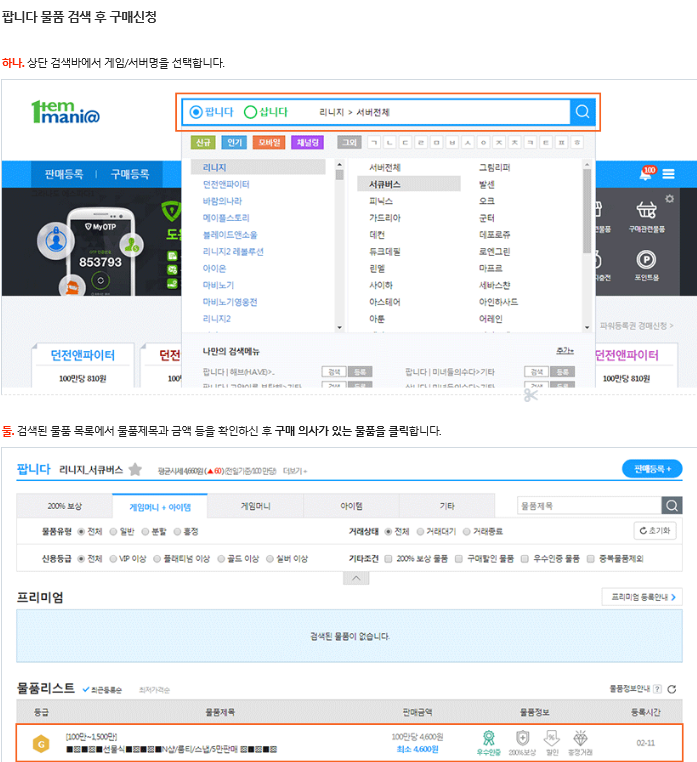Collapse the filter panel with up chevron
Viewport: 697px width, 762px height.
point(356,578)
